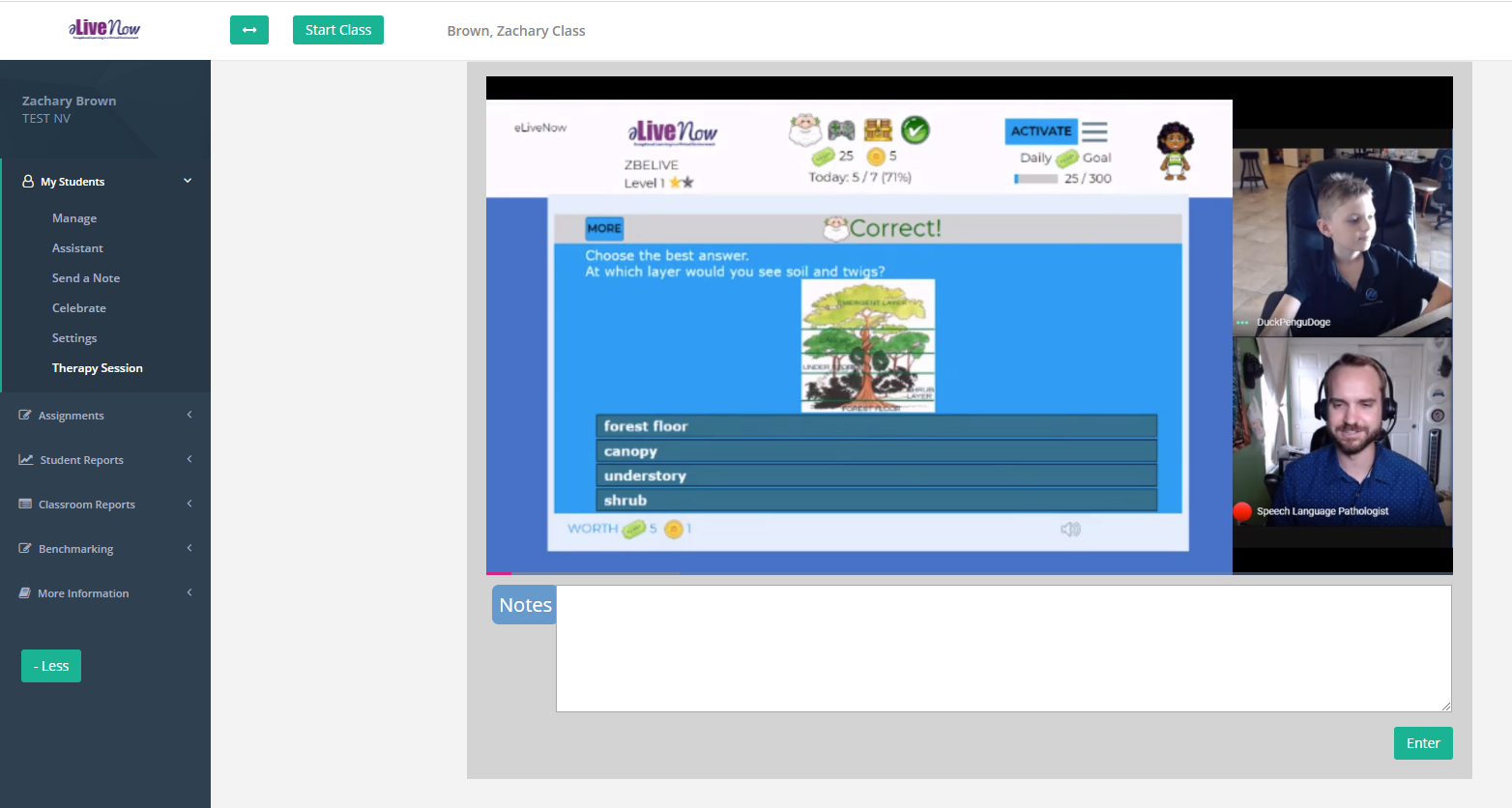
Task: Click the red recording indicator dot
Action: click(1242, 511)
